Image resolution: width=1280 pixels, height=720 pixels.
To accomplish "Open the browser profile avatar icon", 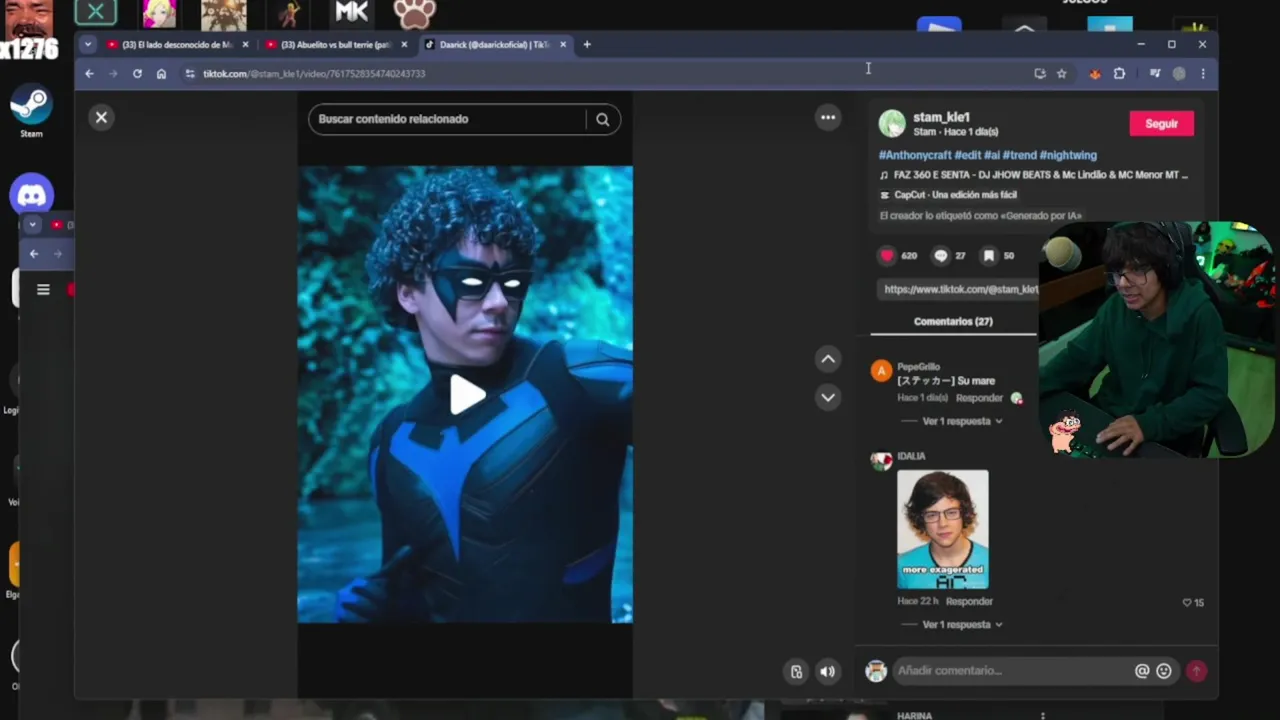I will point(1179,73).
